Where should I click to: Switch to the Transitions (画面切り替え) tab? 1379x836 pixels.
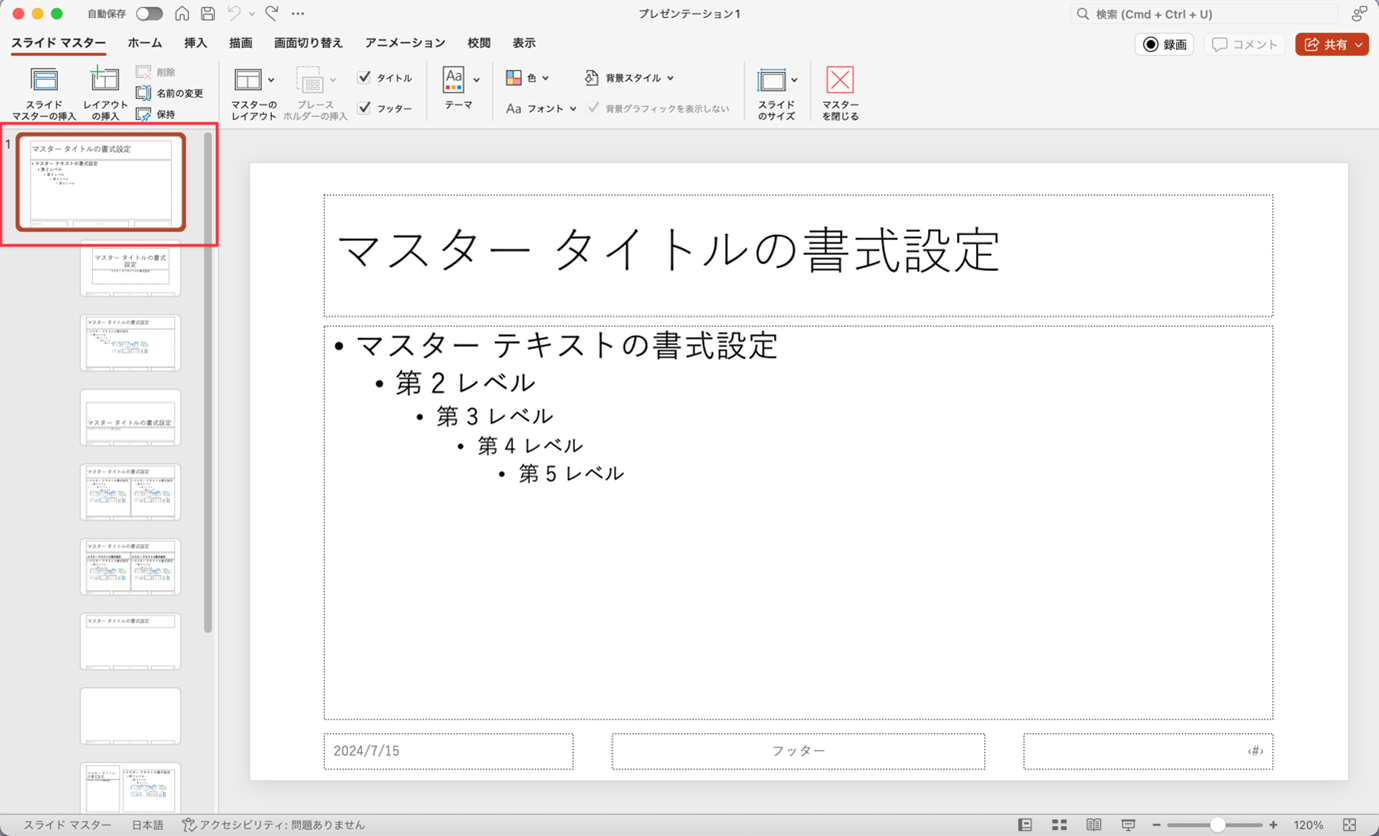[308, 43]
